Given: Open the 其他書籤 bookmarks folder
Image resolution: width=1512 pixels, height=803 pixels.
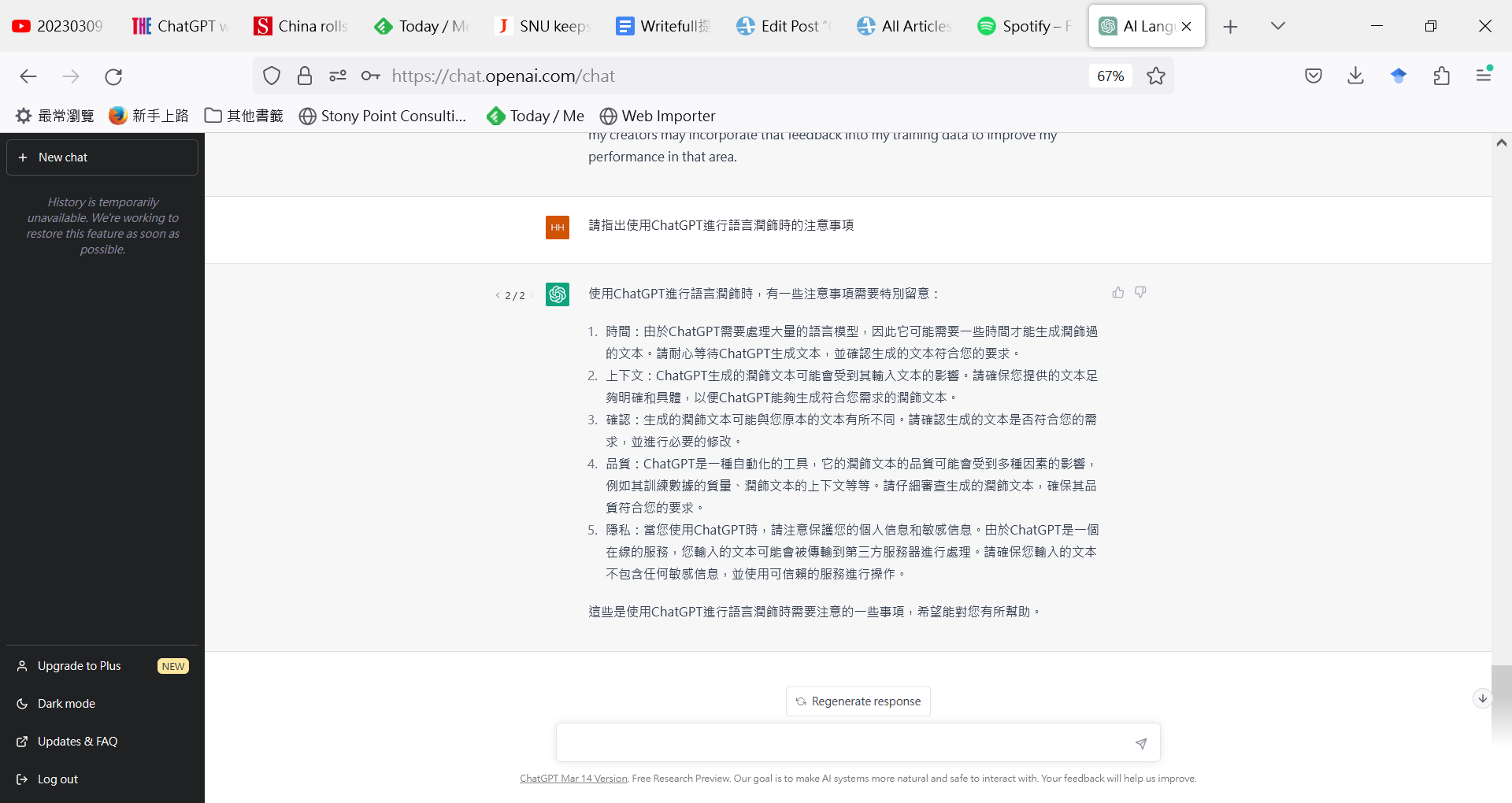Looking at the screenshot, I should tap(244, 116).
